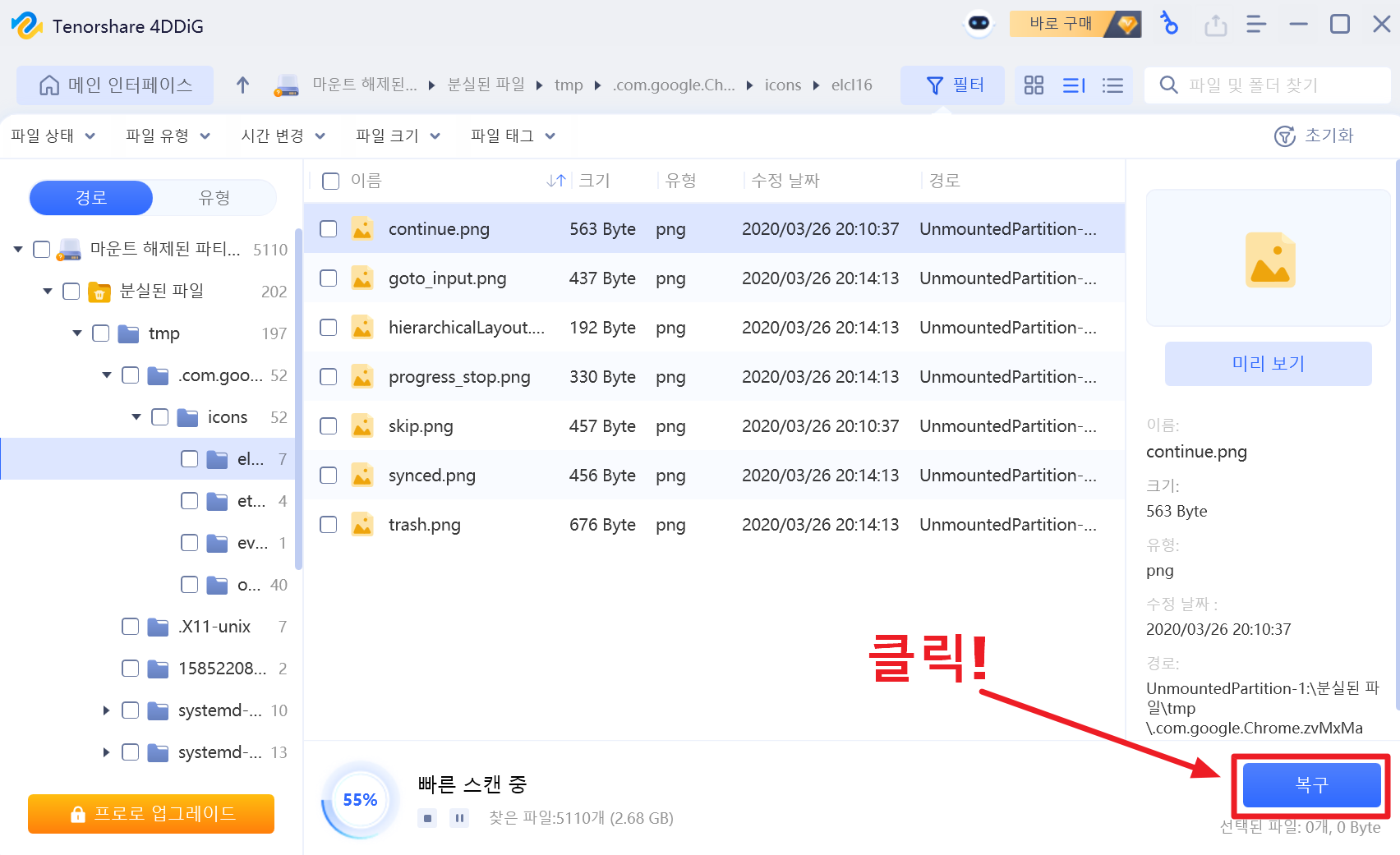Tick the progress_stop.png checkbox
This screenshot has width=1400, height=855.
(329, 376)
